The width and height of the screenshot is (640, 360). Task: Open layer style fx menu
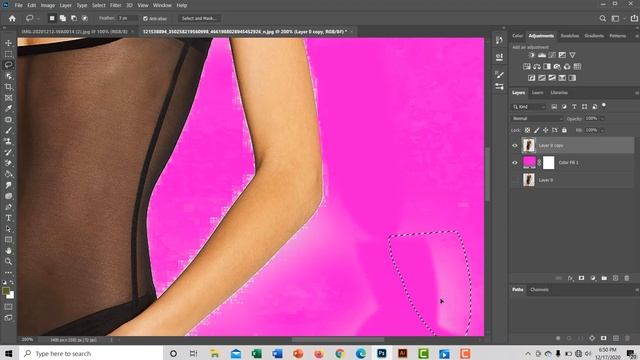pos(570,278)
